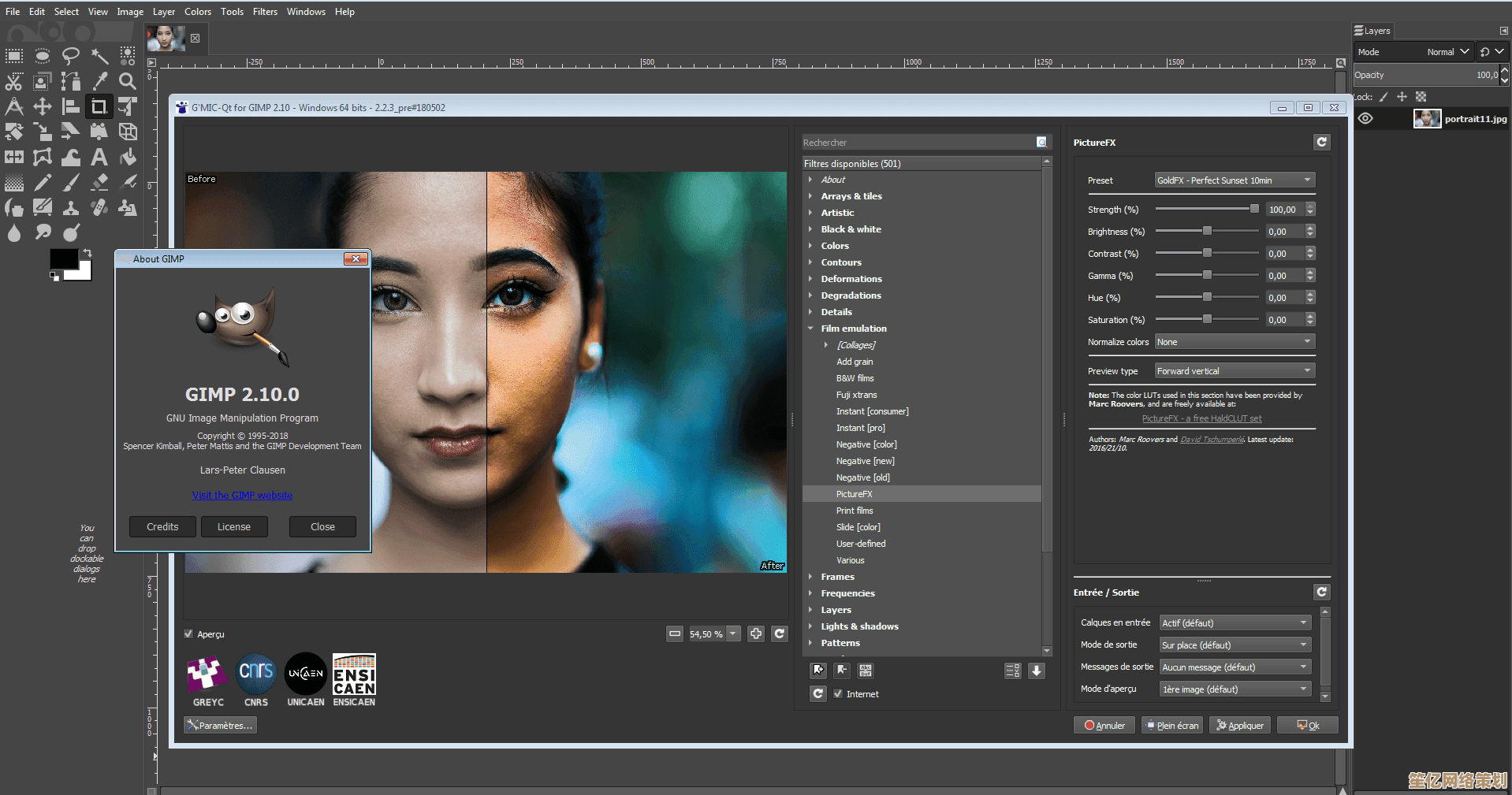Select the Zoom magnifier tool

coord(128,81)
